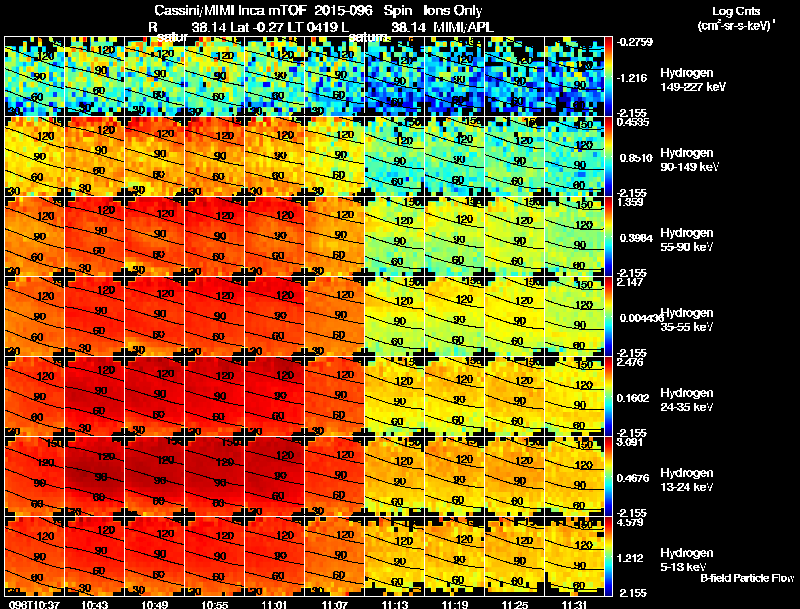The width and height of the screenshot is (800, 609).
Task: Select the 10:55 panel in the 55-90 keV row
Action: click(215, 237)
